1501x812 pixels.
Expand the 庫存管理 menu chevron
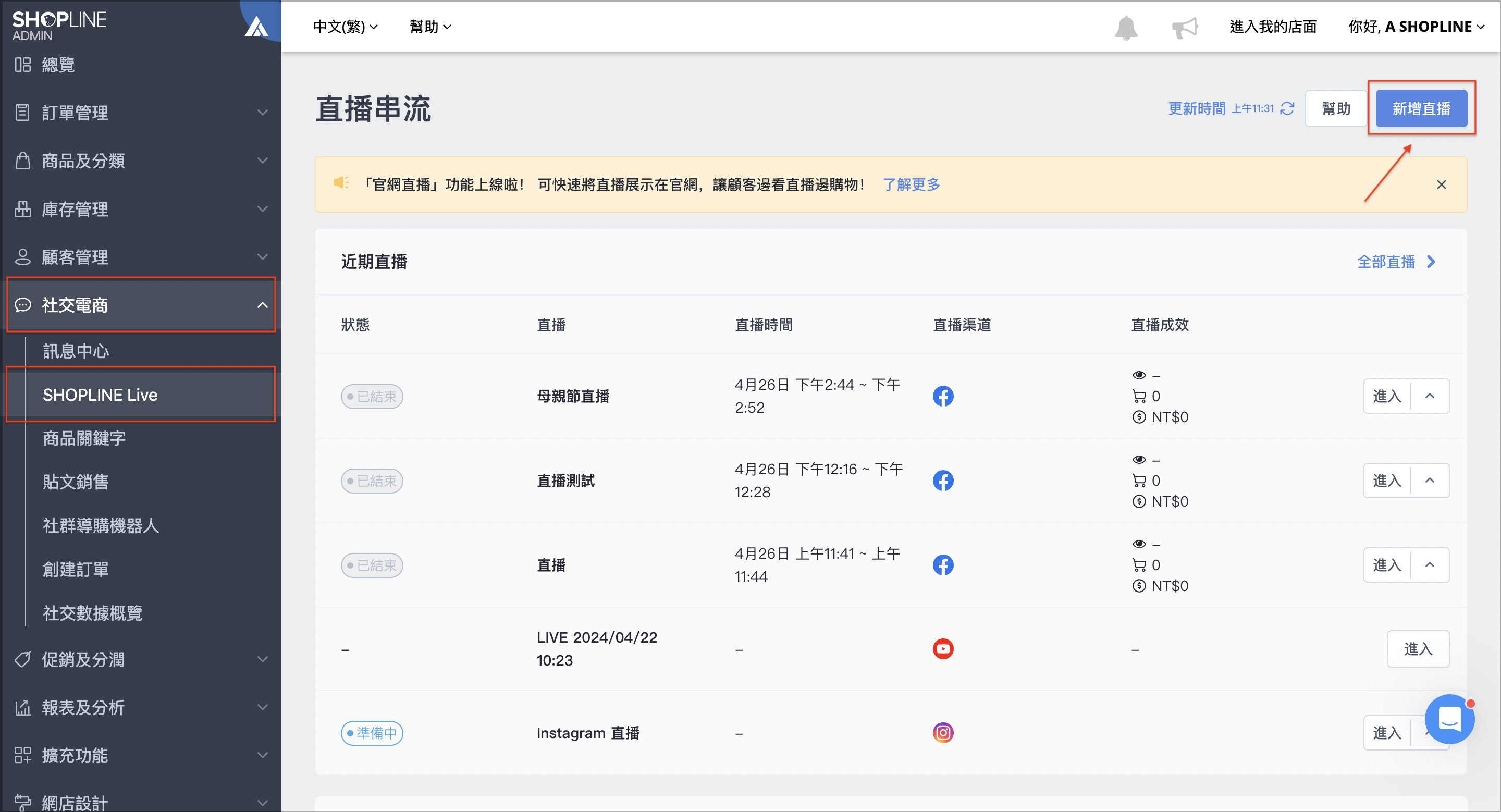(263, 208)
